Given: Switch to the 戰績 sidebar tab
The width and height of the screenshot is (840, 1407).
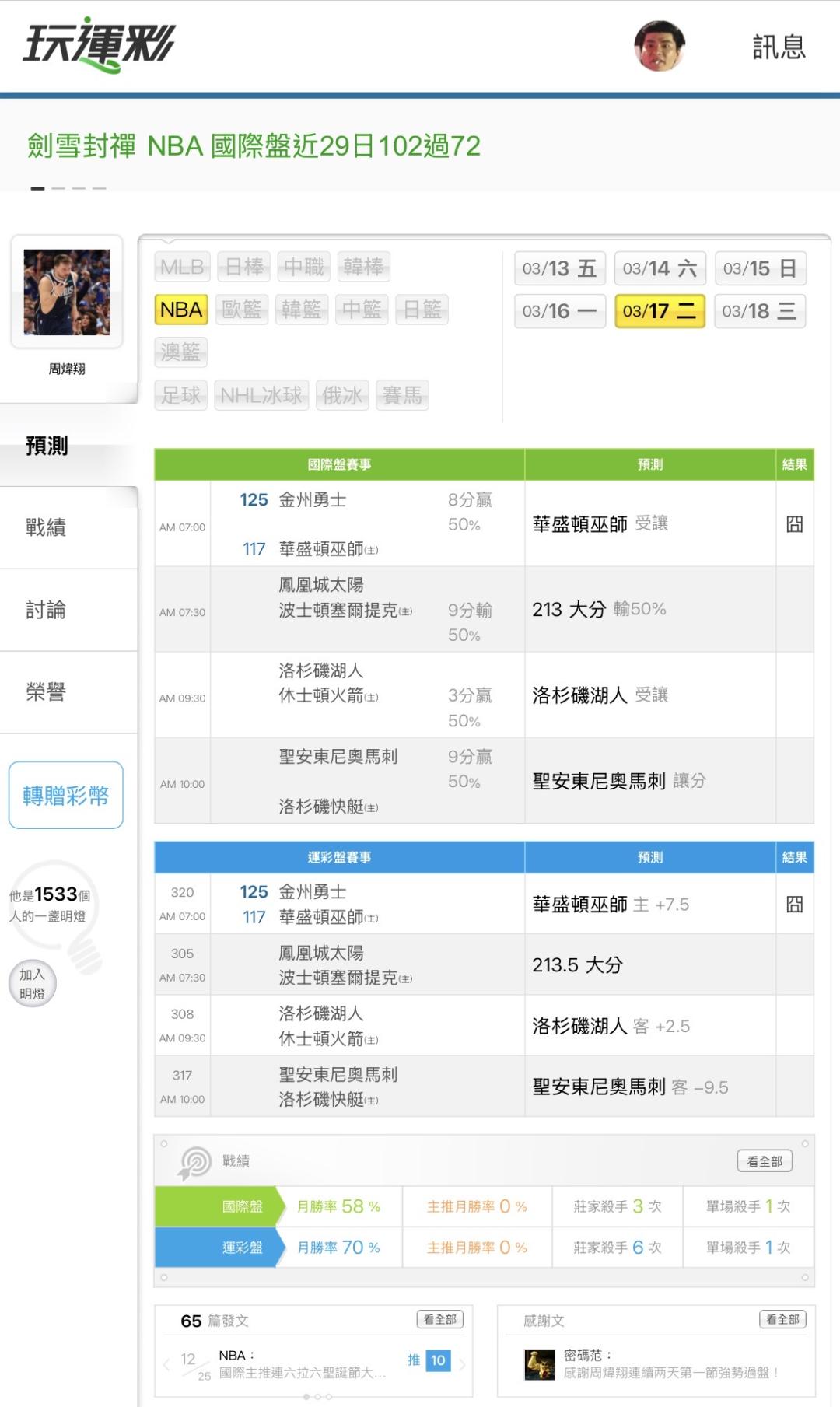Looking at the screenshot, I should click(46, 527).
